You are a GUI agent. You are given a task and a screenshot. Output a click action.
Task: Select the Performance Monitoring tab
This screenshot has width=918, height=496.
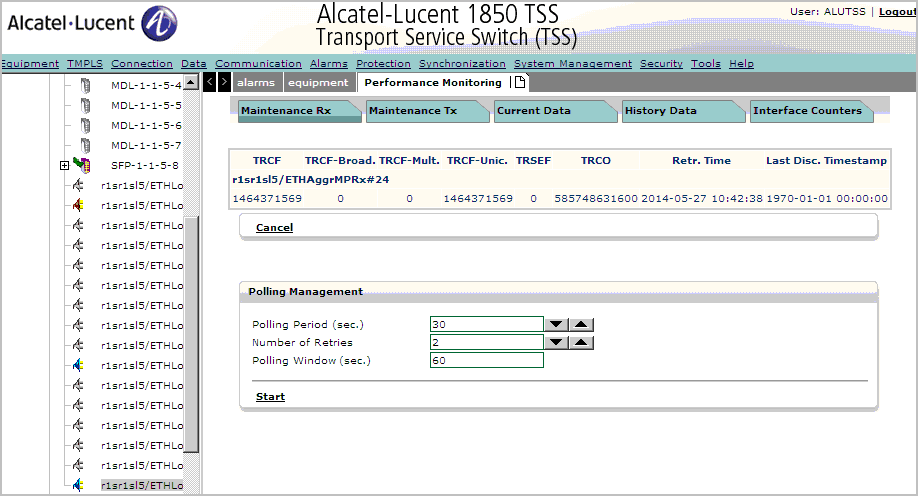(x=433, y=83)
